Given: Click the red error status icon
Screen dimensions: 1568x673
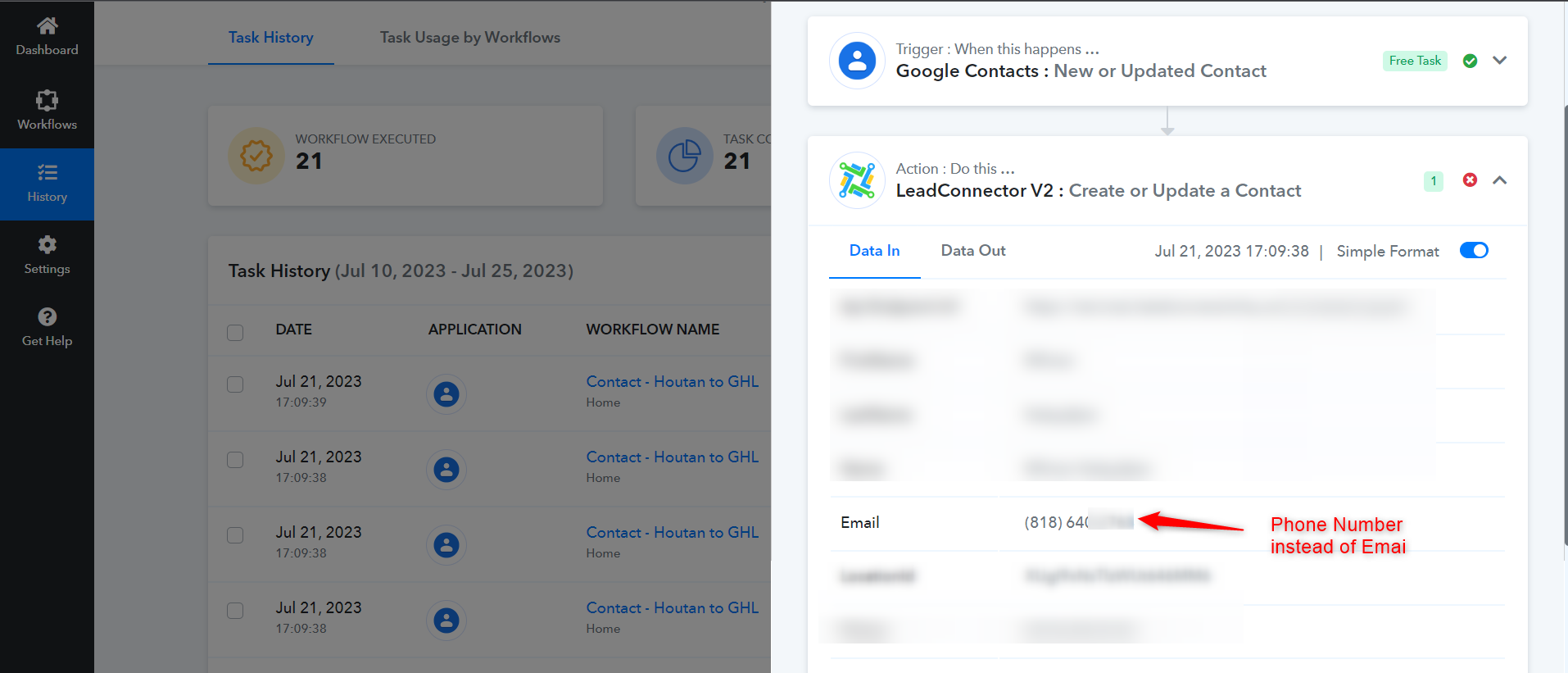Looking at the screenshot, I should pyautogui.click(x=1470, y=180).
